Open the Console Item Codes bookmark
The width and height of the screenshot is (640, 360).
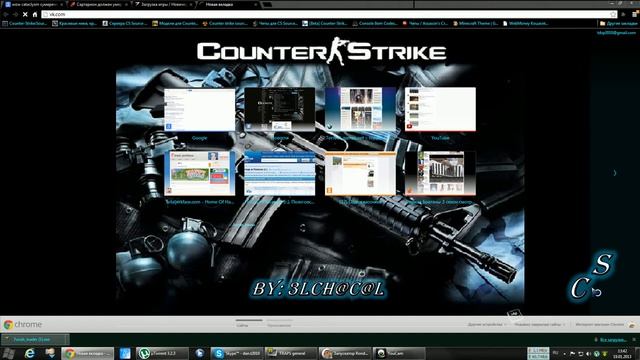[375, 24]
